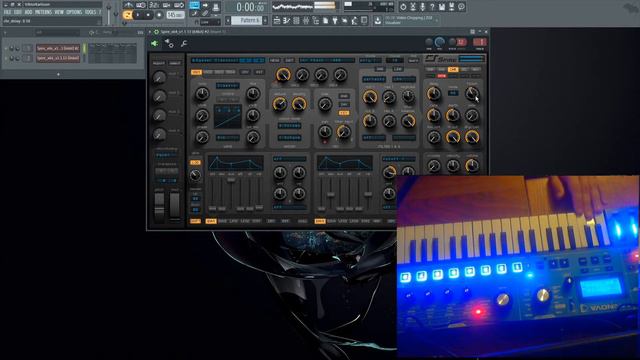Open the plugin picker plug icon
640x360 pixels.
pyautogui.click(x=335, y=20)
